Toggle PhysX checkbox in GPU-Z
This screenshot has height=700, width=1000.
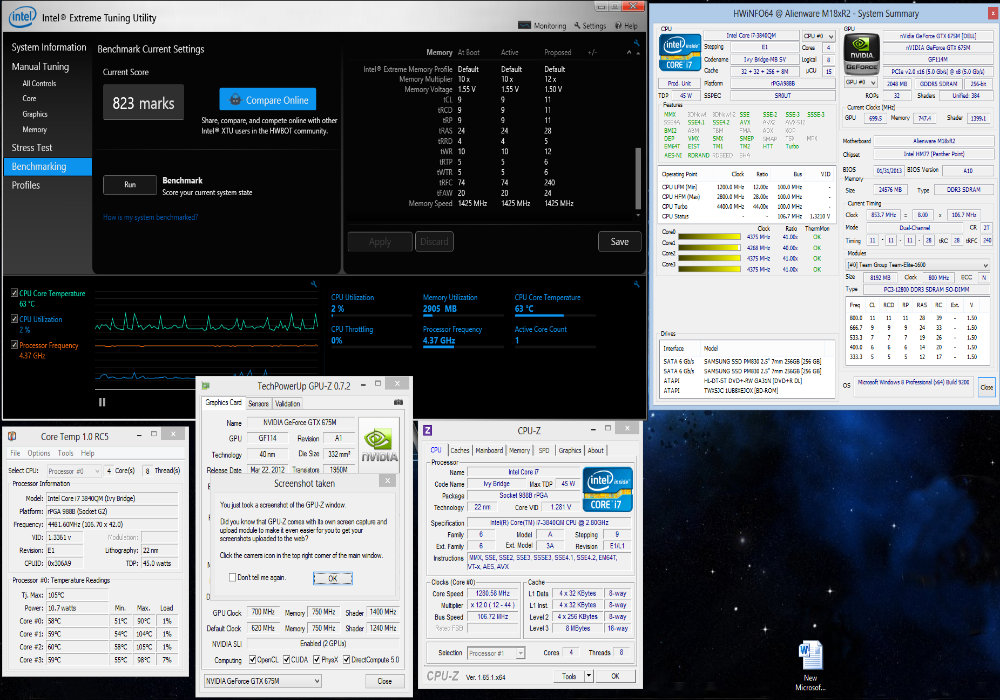coord(316,659)
